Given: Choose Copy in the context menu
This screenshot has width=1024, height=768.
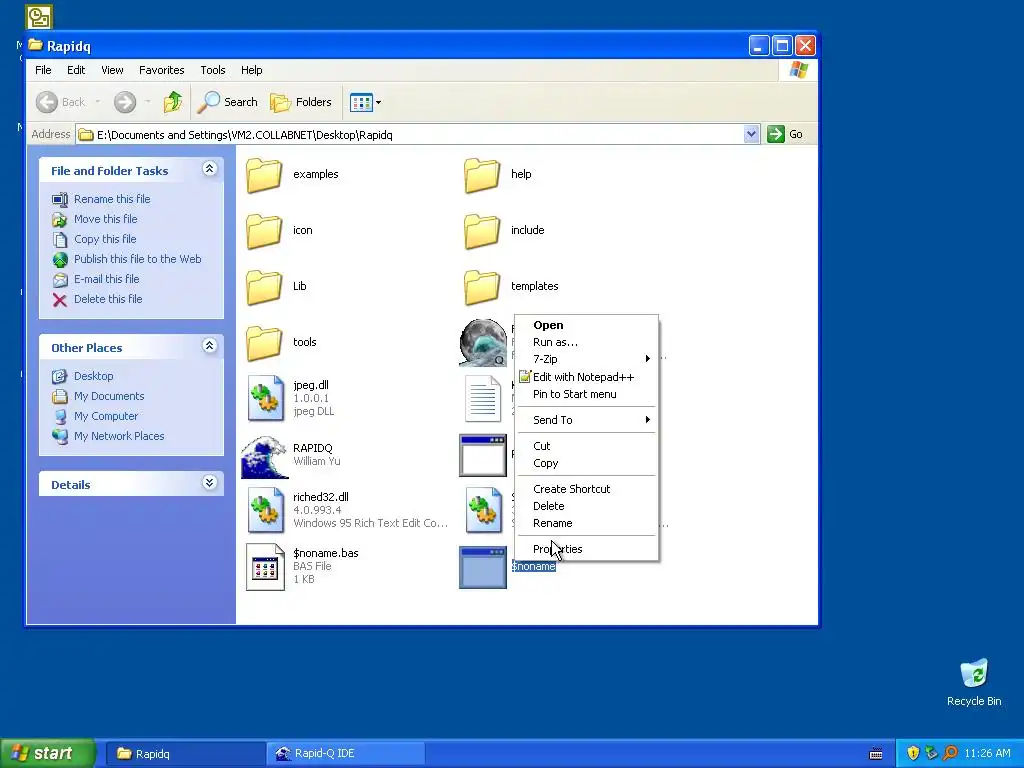Looking at the screenshot, I should point(586,463).
